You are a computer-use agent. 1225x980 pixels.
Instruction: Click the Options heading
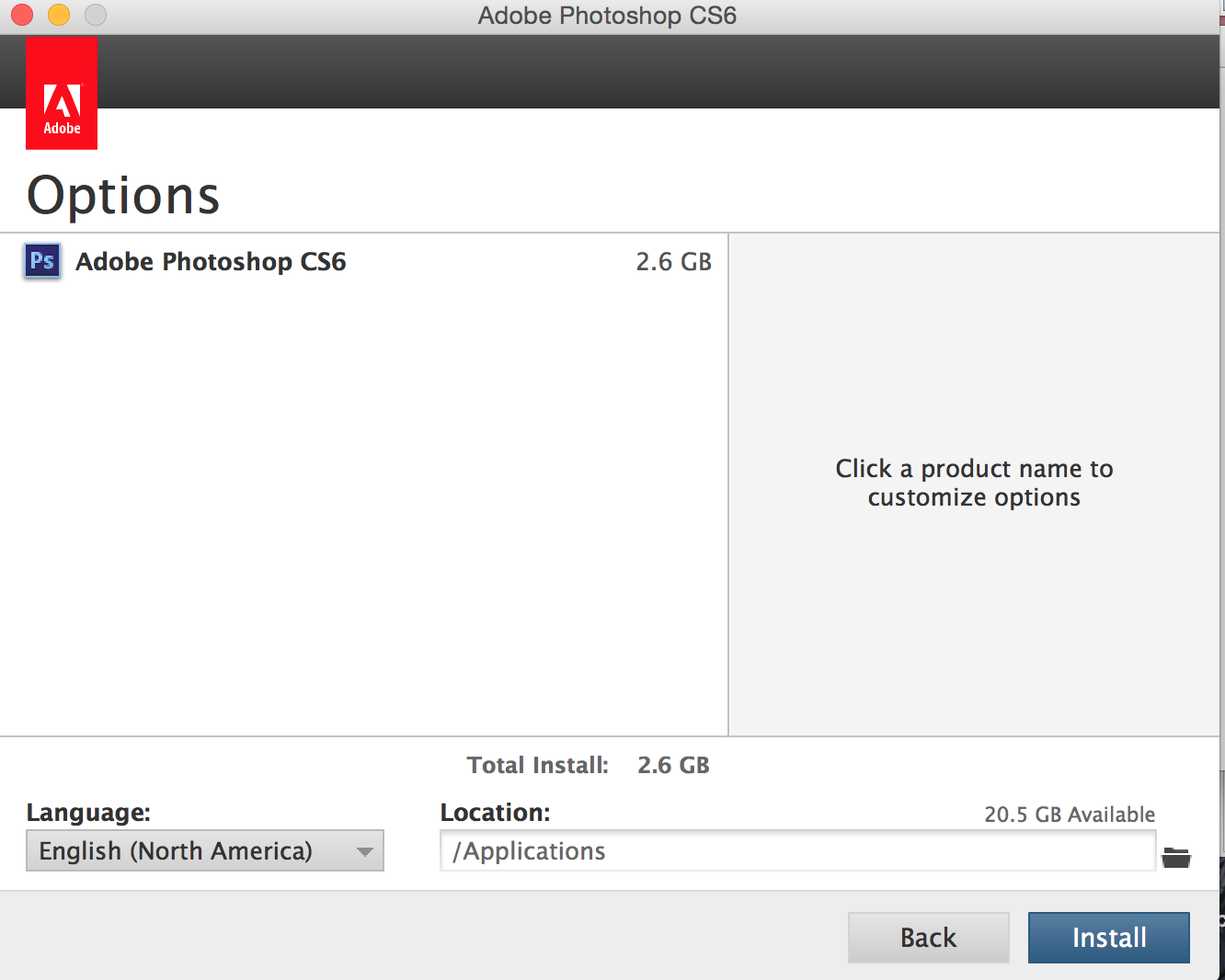coord(123,195)
